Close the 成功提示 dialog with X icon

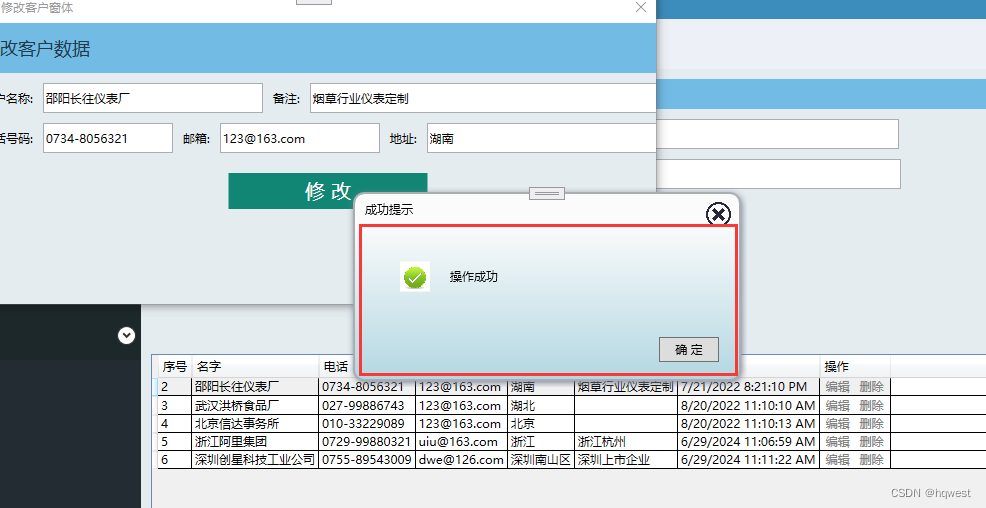[x=718, y=214]
